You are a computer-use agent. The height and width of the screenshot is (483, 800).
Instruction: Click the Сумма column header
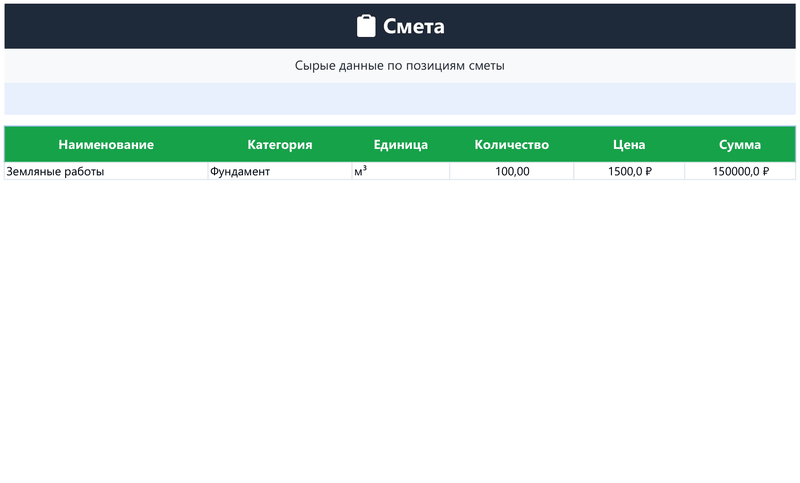click(740, 144)
